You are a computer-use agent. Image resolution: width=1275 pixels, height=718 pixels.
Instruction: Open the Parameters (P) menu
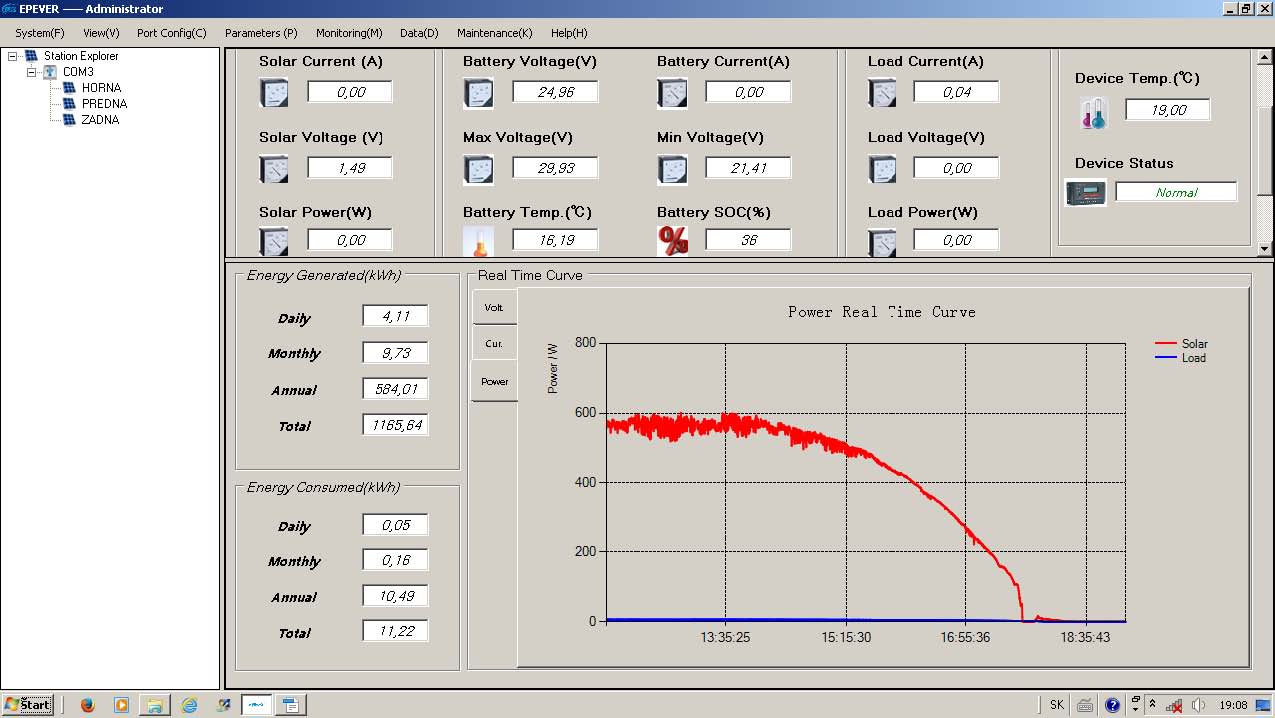click(x=261, y=33)
